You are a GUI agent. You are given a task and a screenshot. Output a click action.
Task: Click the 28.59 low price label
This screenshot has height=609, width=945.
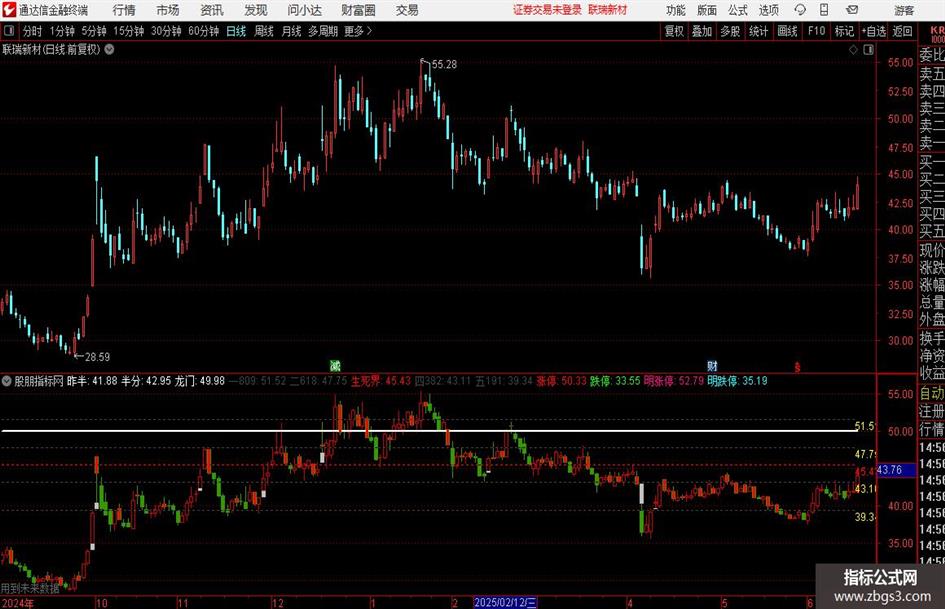click(97, 357)
